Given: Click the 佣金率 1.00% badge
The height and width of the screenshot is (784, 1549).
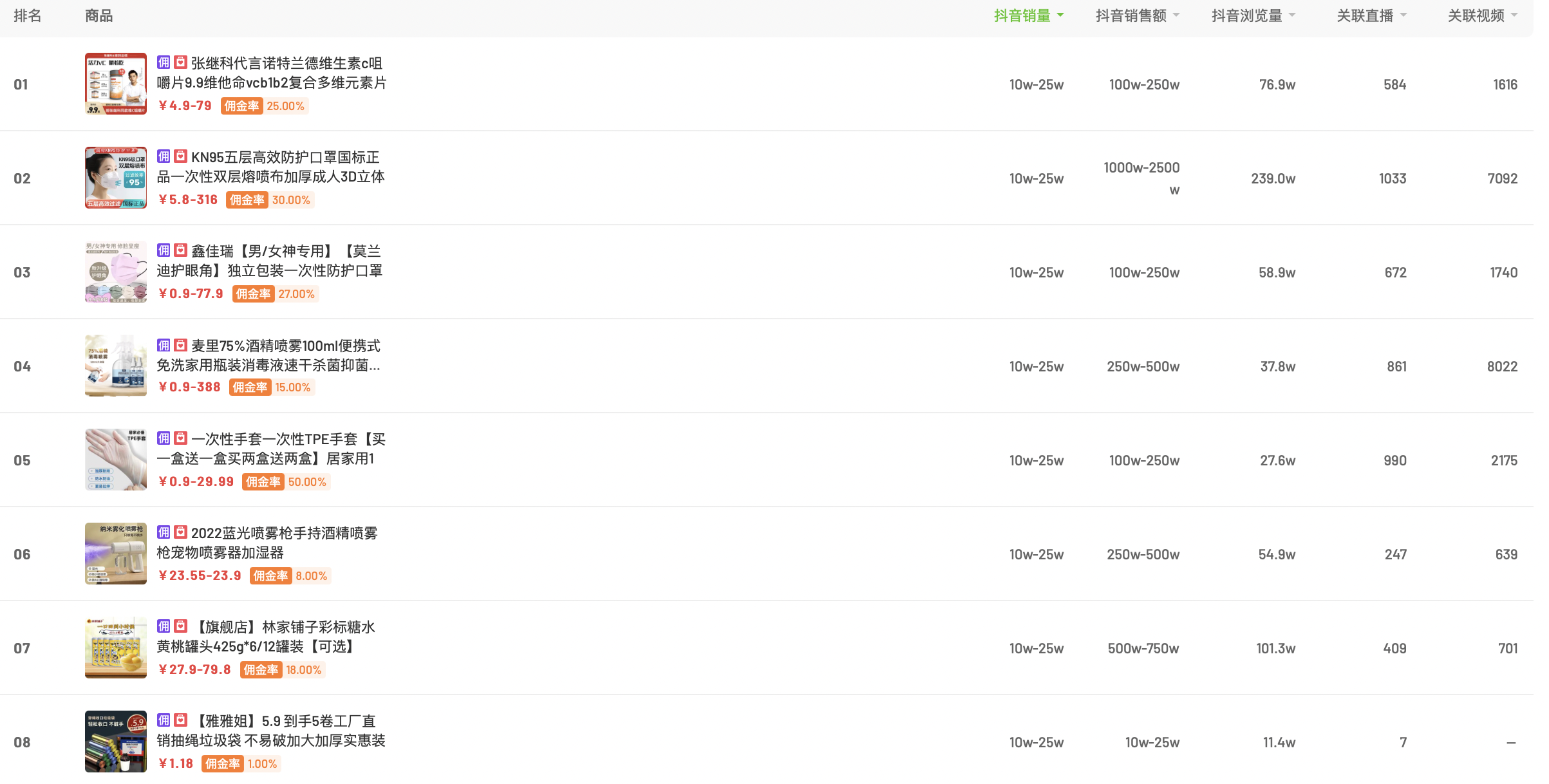Looking at the screenshot, I should click(241, 764).
